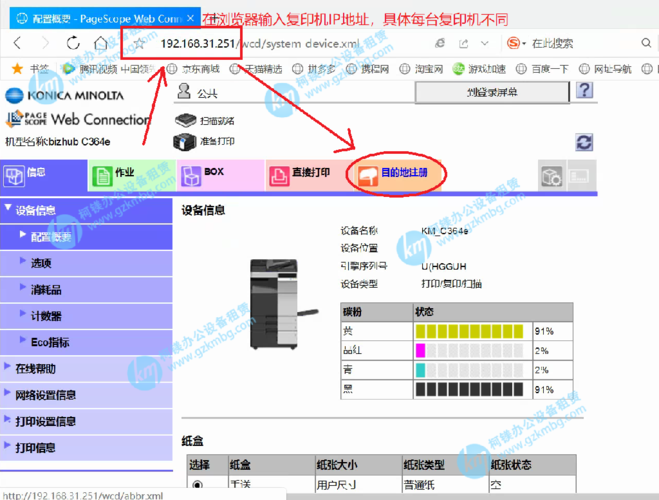Image resolution: width=659 pixels, height=500 pixels.
Task: Open 游戏加速 bookmark
Action: (479, 69)
